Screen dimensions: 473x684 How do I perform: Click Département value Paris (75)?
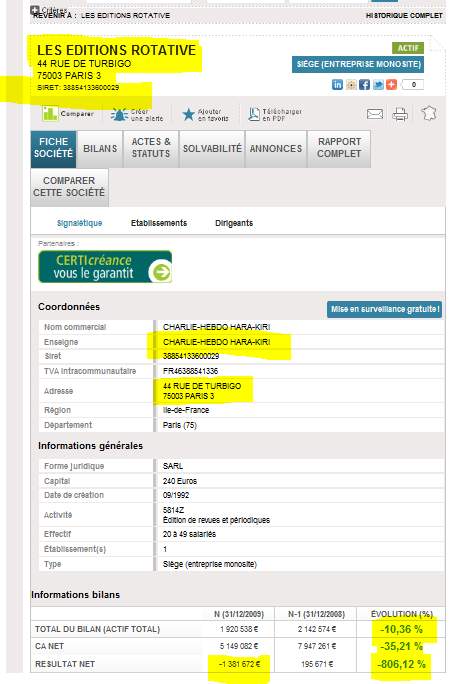(180, 425)
